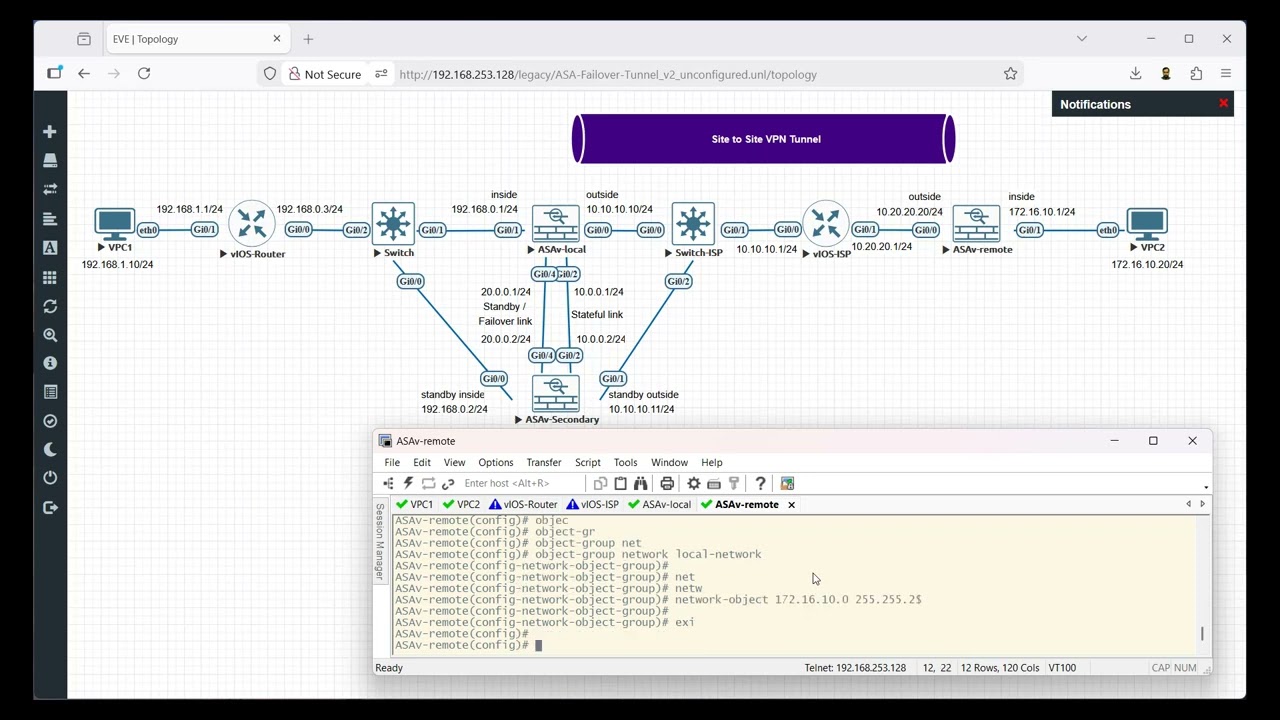Click the tab scroll right arrow in SecureCRT
Viewport: 1280px width, 720px height.
point(1202,505)
